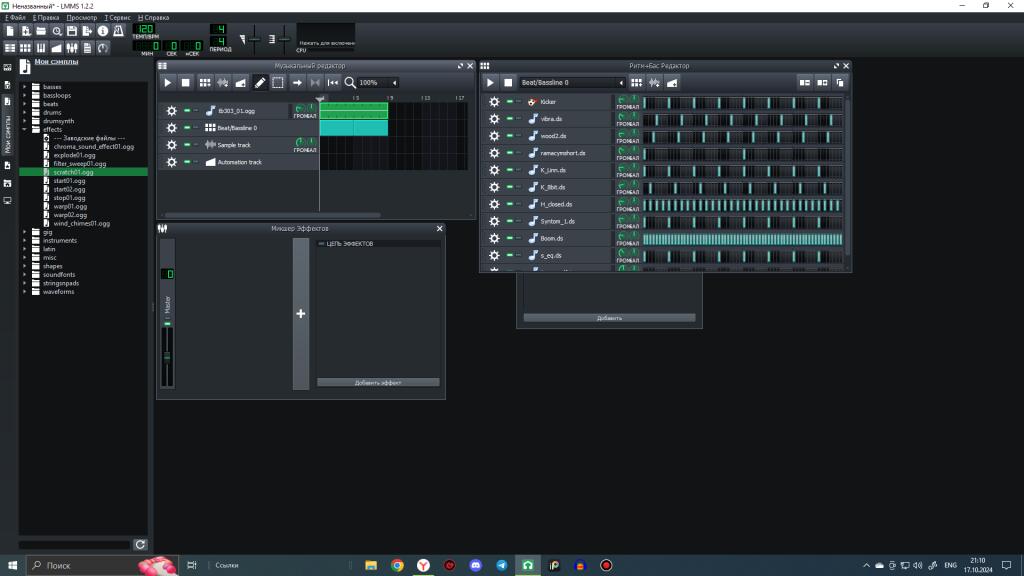Select the edit/selection mode in song editor
The image size is (1024, 576).
tap(278, 83)
